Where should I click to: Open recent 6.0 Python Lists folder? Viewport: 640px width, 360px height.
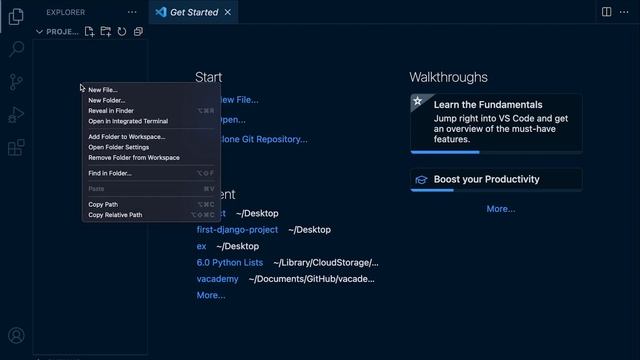230,262
